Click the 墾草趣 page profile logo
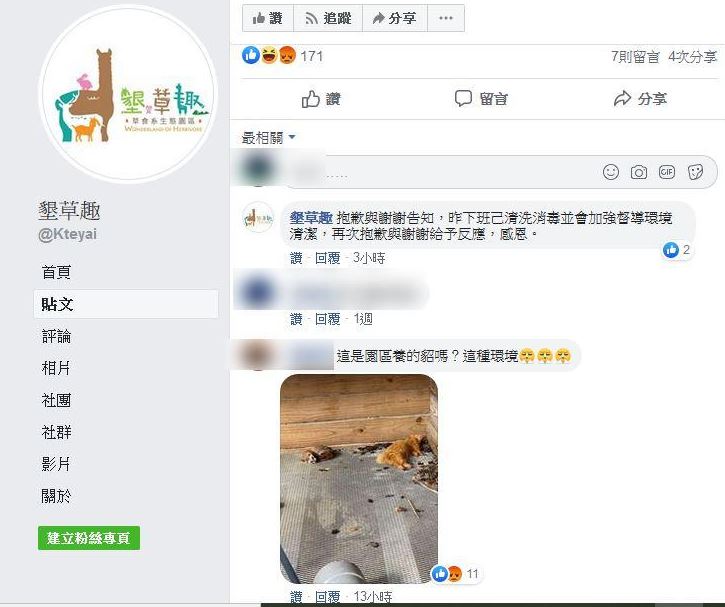Viewport: 725px width, 607px height. click(128, 93)
